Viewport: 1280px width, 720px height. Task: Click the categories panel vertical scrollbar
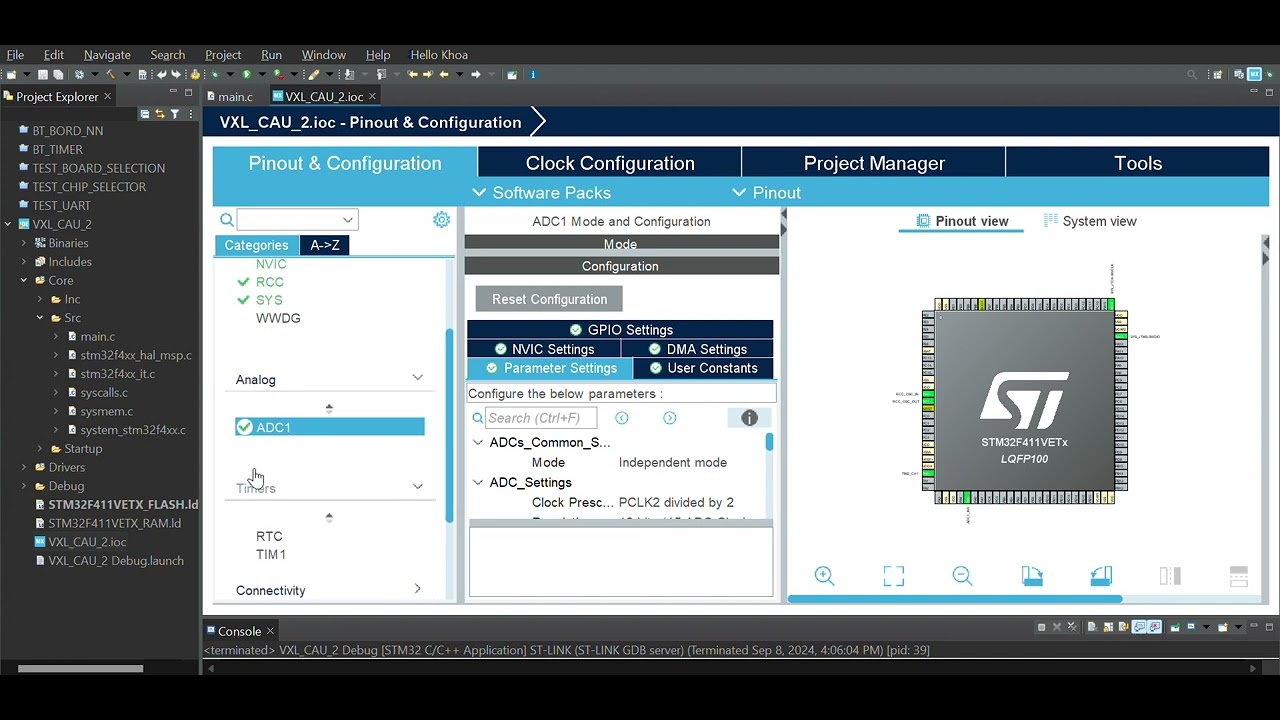tap(449, 425)
